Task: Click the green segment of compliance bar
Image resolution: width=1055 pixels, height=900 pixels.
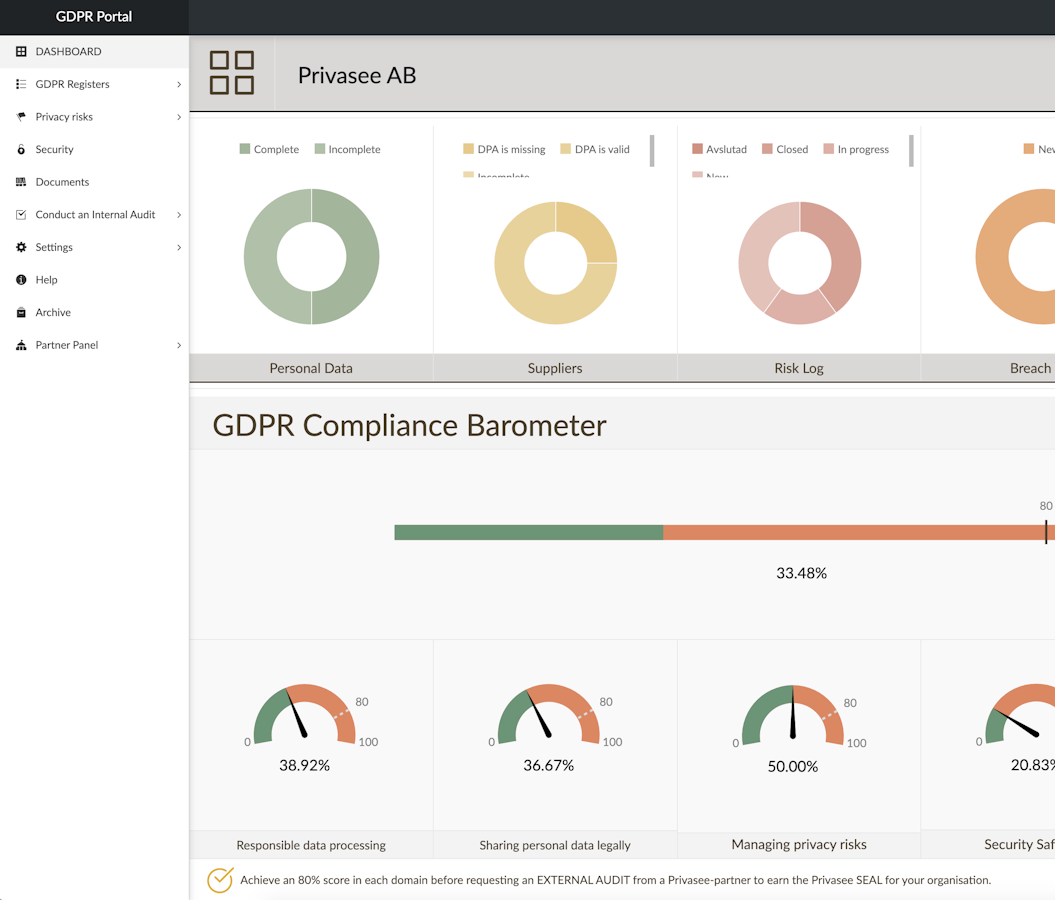Action: [x=528, y=532]
